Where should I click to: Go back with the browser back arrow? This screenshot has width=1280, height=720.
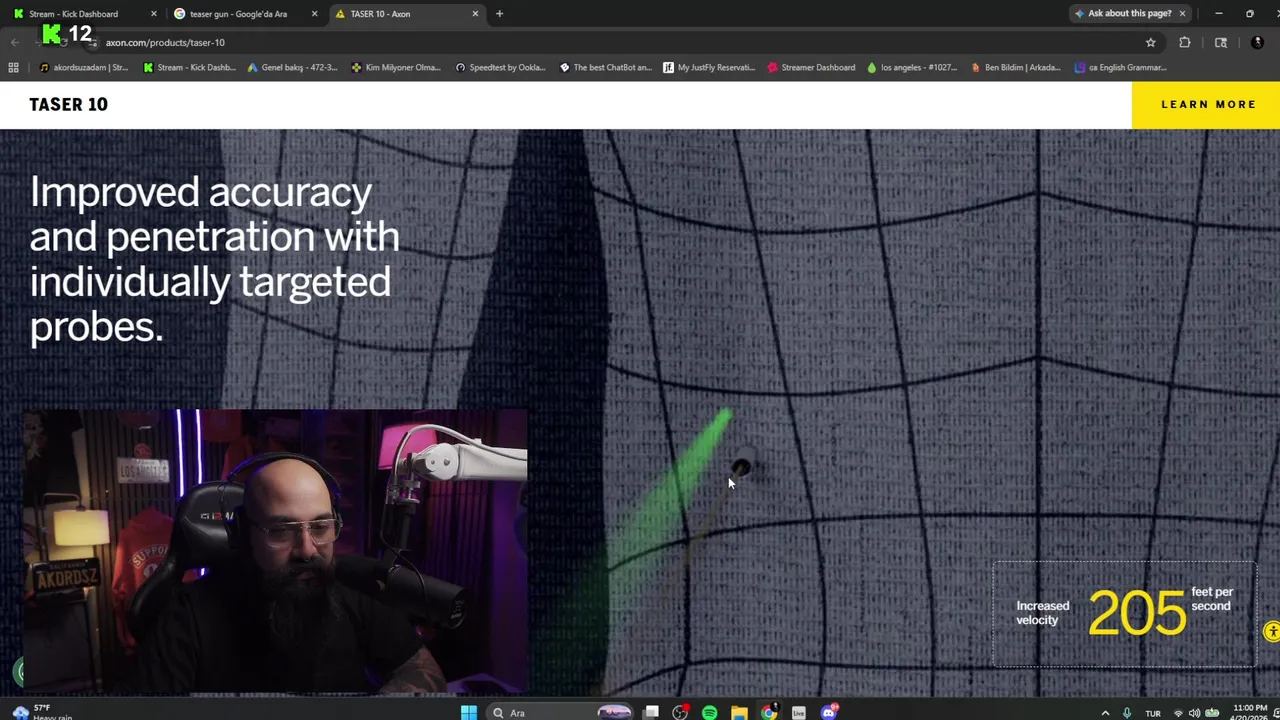pyautogui.click(x=14, y=42)
